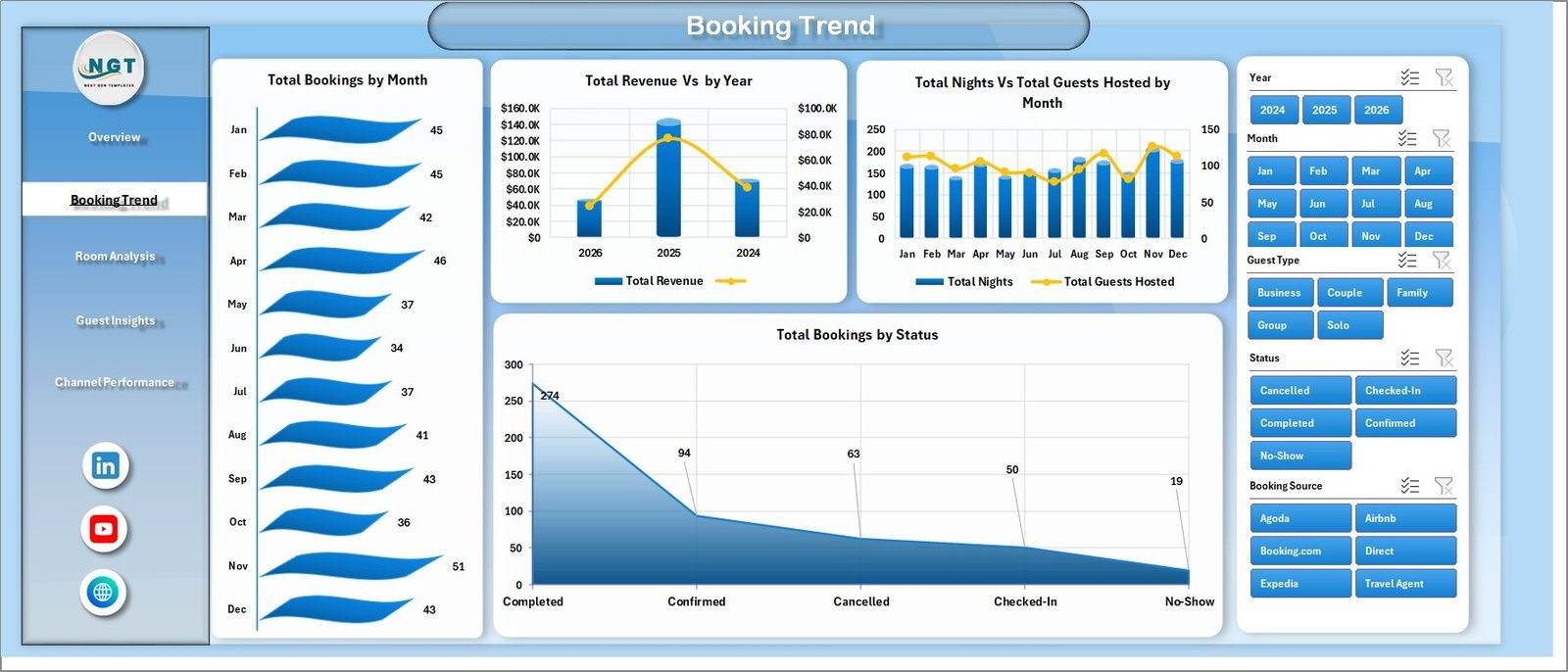This screenshot has height=672, width=1568.
Task: Toggle the Airbnb booking source filter
Action: [x=1405, y=518]
